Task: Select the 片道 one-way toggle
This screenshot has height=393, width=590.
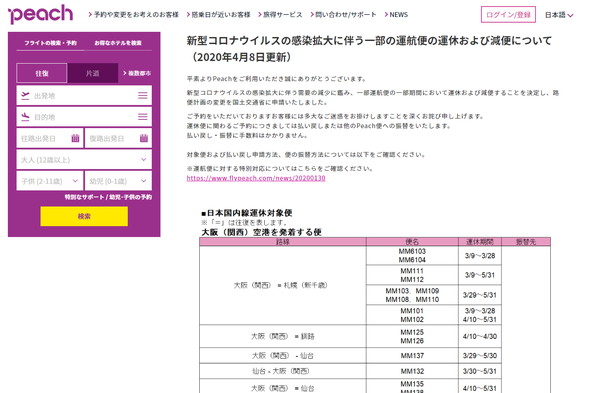Action: [x=93, y=73]
